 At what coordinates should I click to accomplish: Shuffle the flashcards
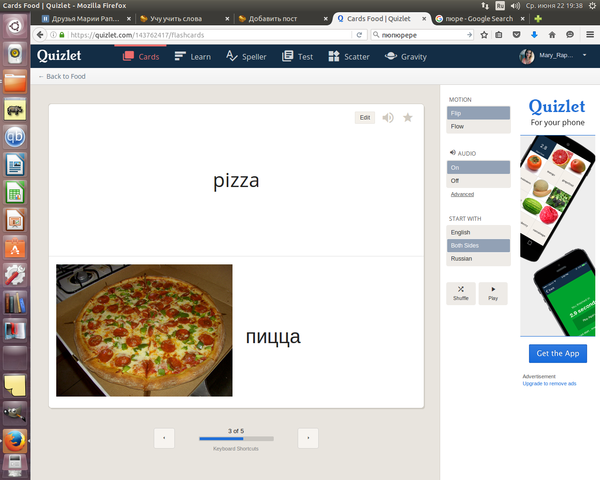coord(460,293)
